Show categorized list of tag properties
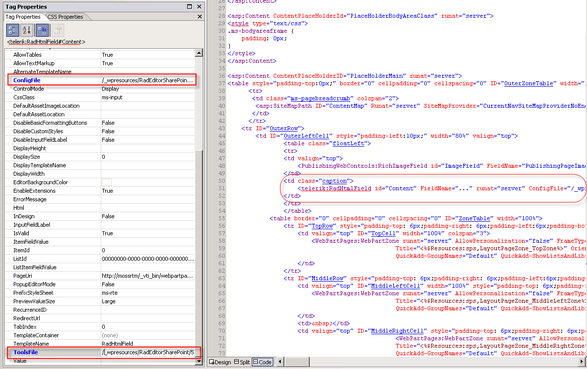 (x=12, y=30)
